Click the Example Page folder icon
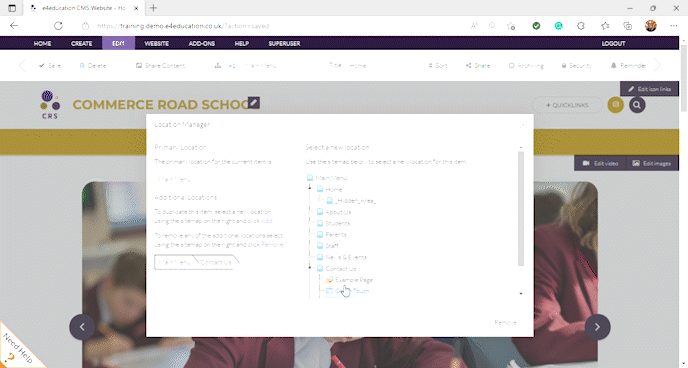 point(330,280)
